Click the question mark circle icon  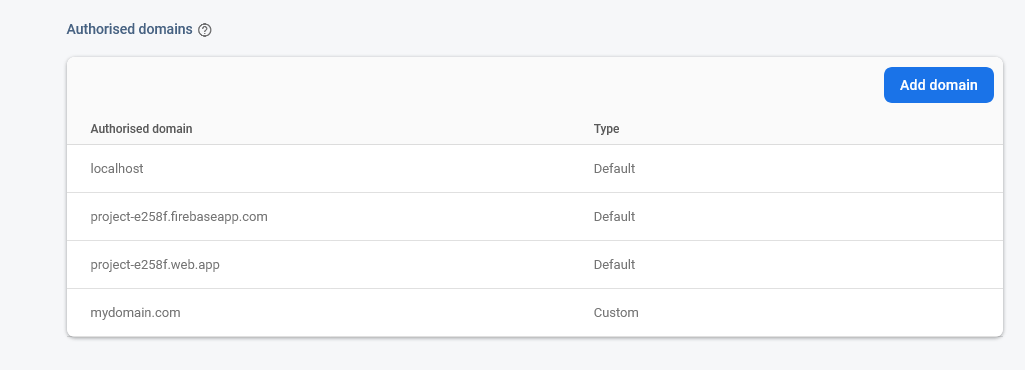[205, 30]
